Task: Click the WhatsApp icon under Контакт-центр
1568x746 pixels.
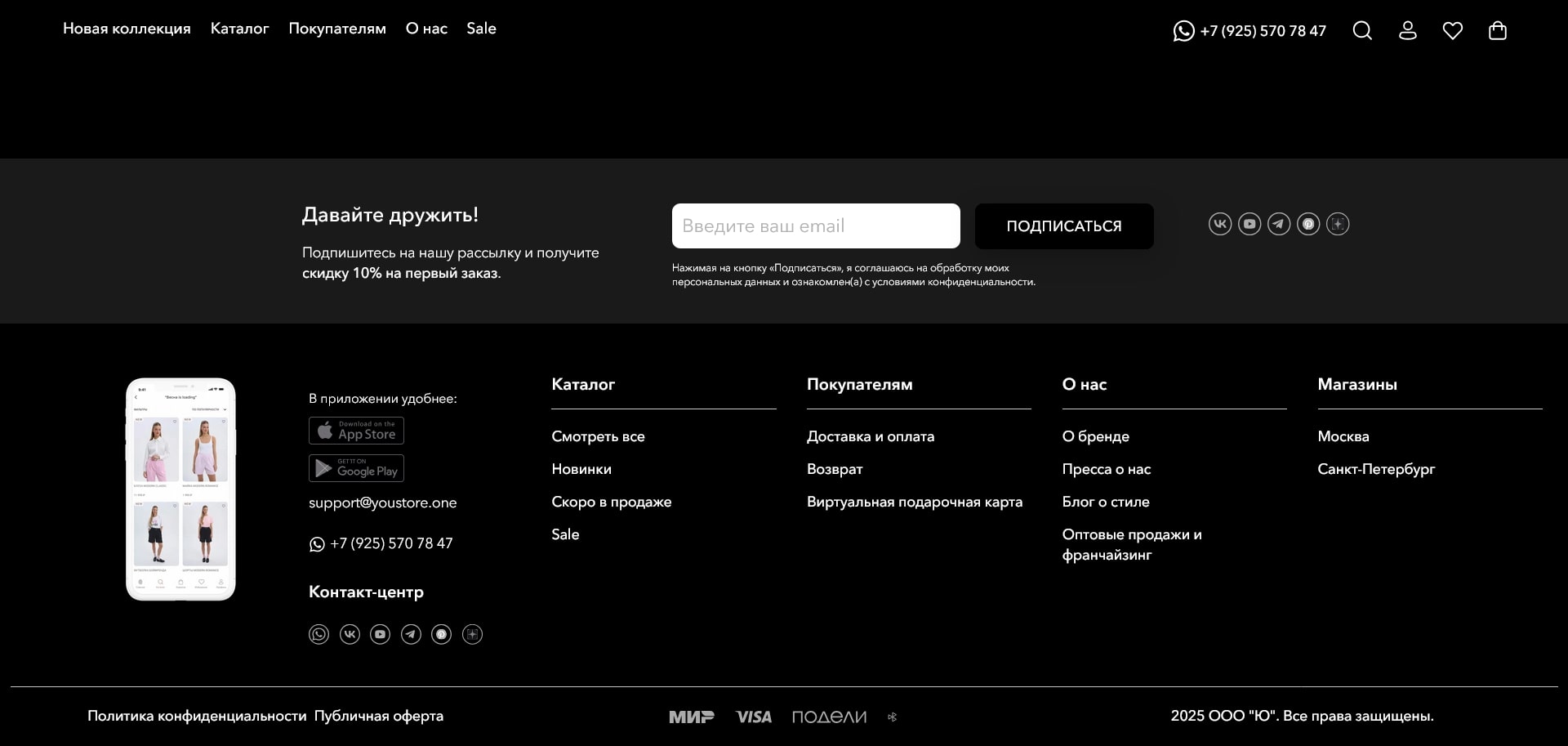Action: pyautogui.click(x=318, y=634)
